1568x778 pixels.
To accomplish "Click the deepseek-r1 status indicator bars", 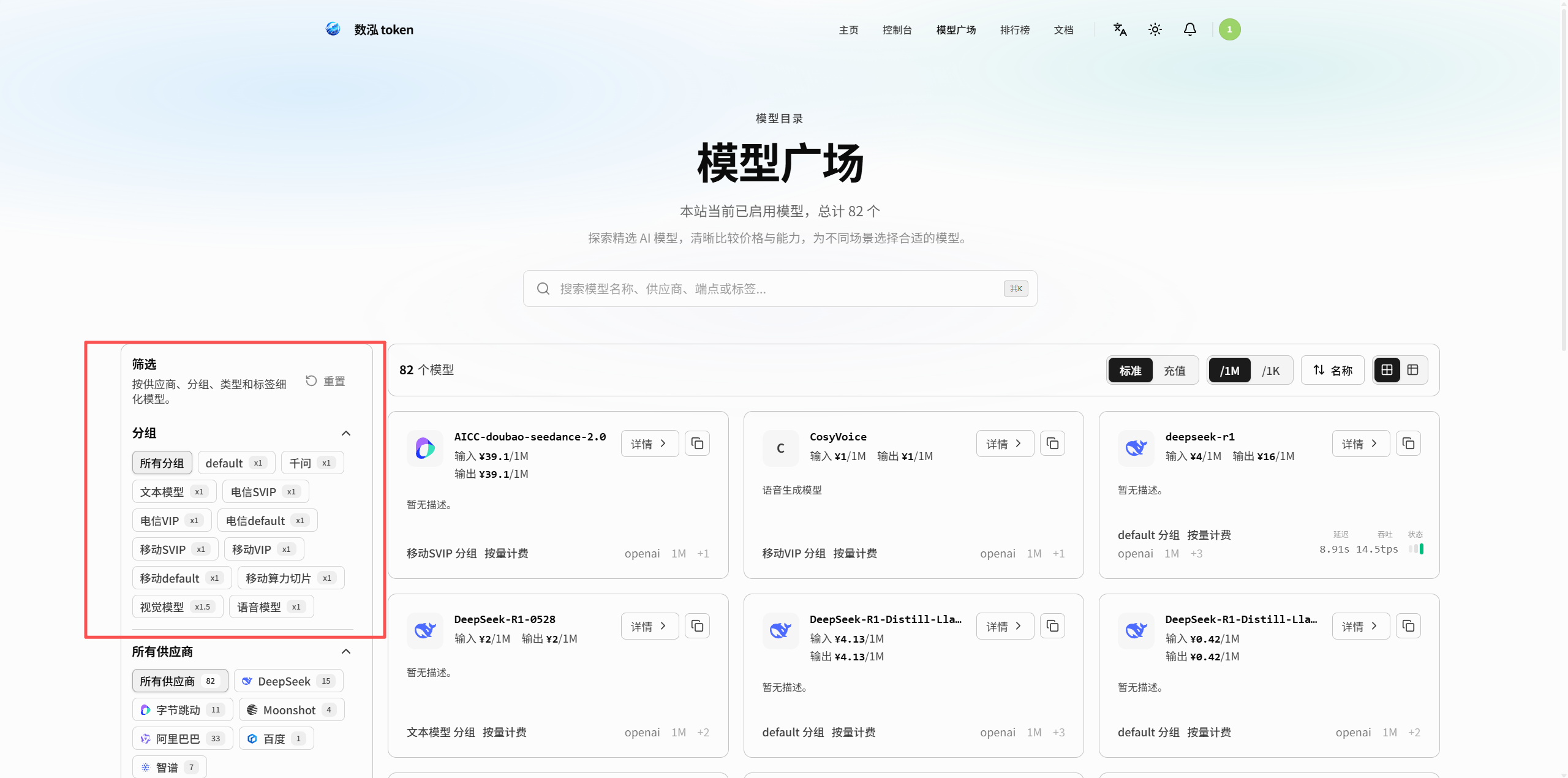I will click(1415, 549).
